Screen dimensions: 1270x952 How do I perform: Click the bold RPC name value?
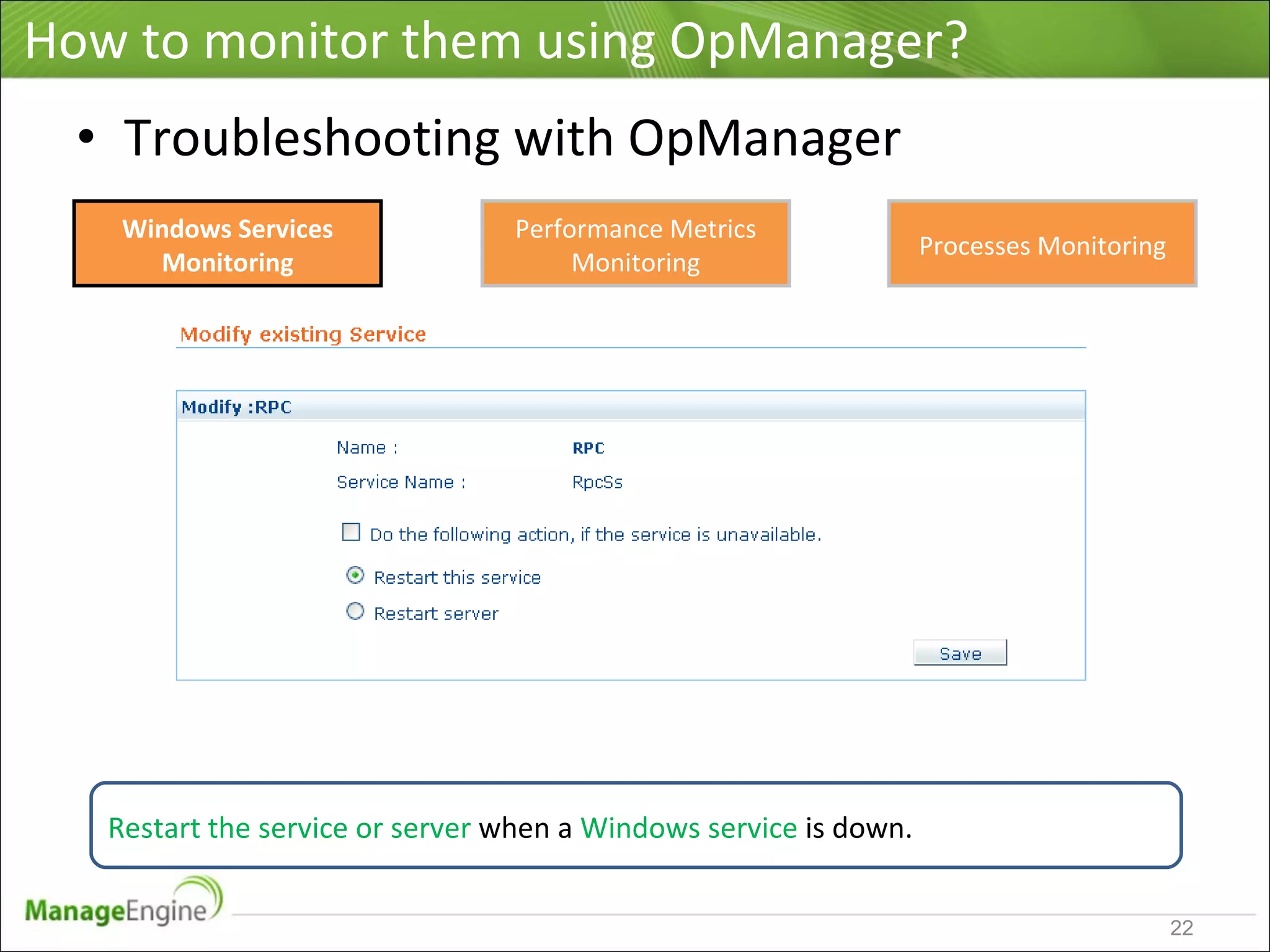pos(588,448)
